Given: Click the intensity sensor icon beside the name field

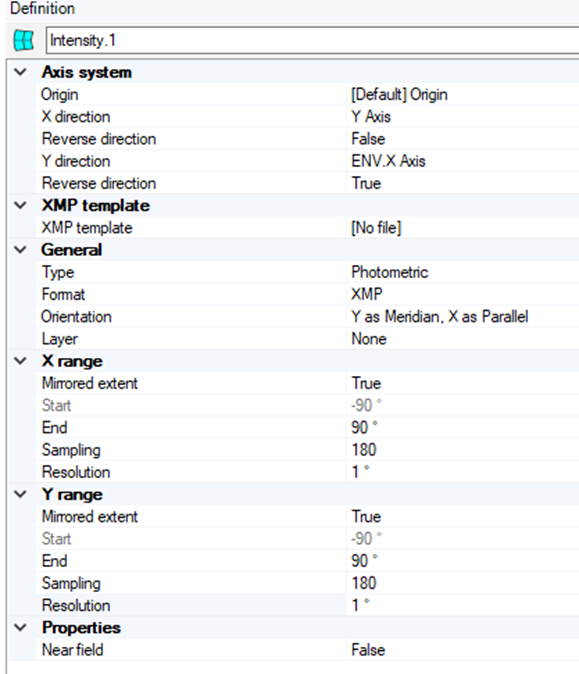Looking at the screenshot, I should pyautogui.click(x=24, y=40).
